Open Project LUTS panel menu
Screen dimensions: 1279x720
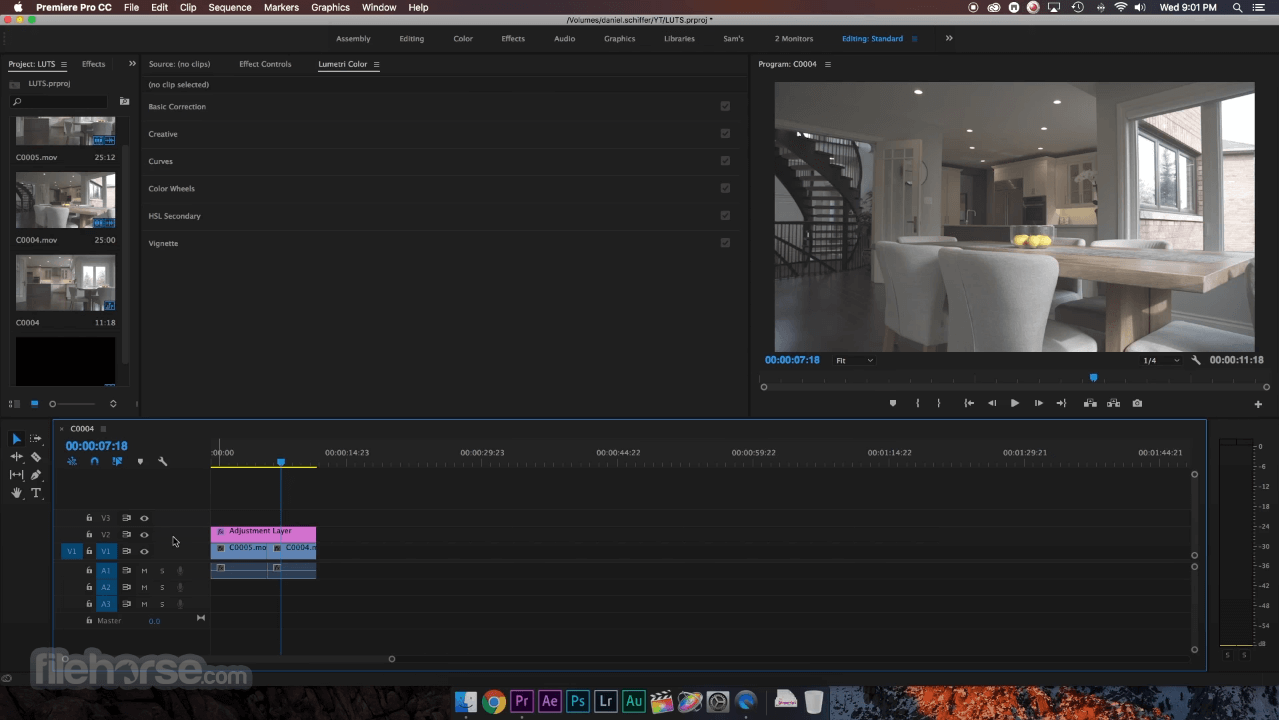tap(64, 64)
